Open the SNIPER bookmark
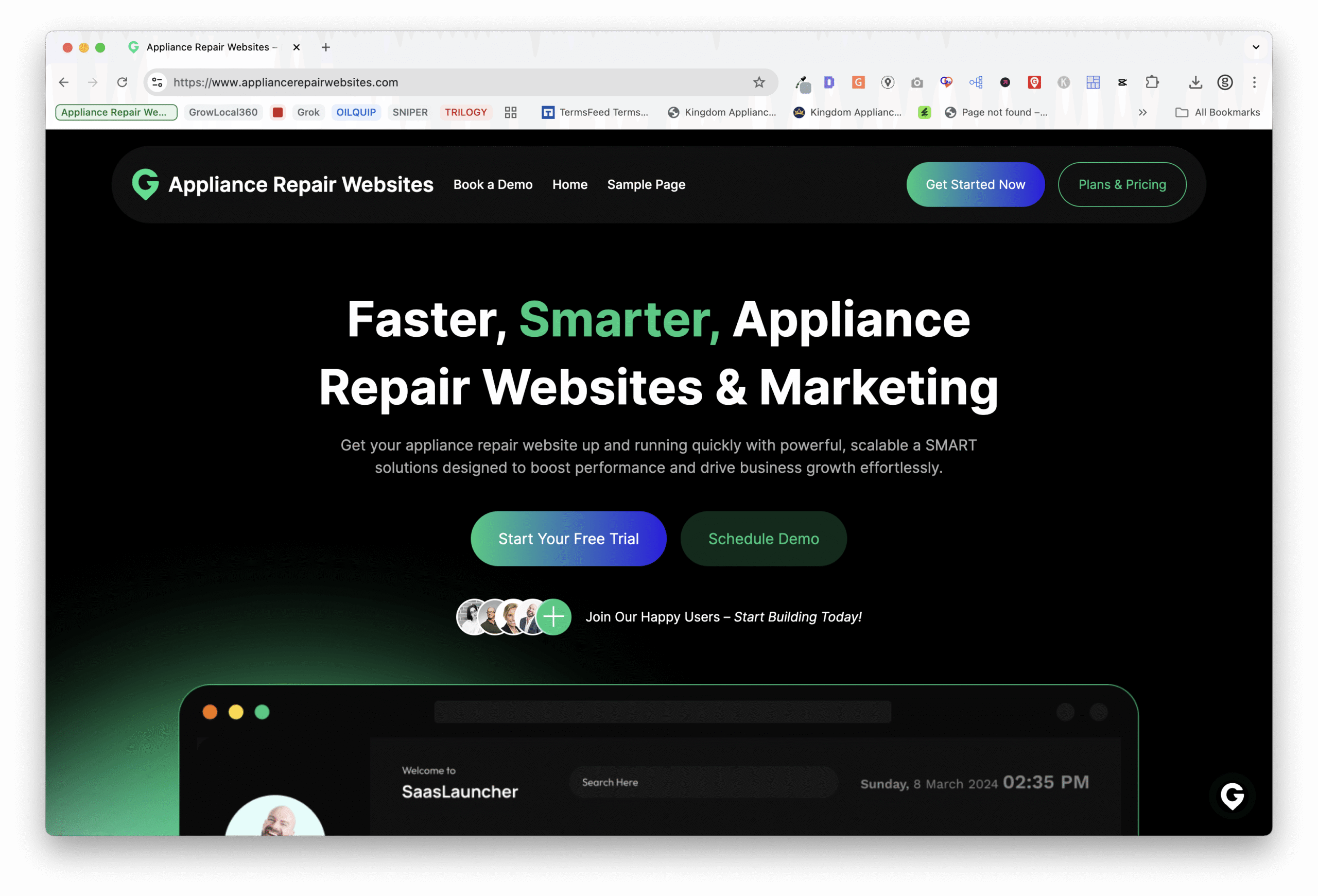The image size is (1318, 896). (x=410, y=112)
